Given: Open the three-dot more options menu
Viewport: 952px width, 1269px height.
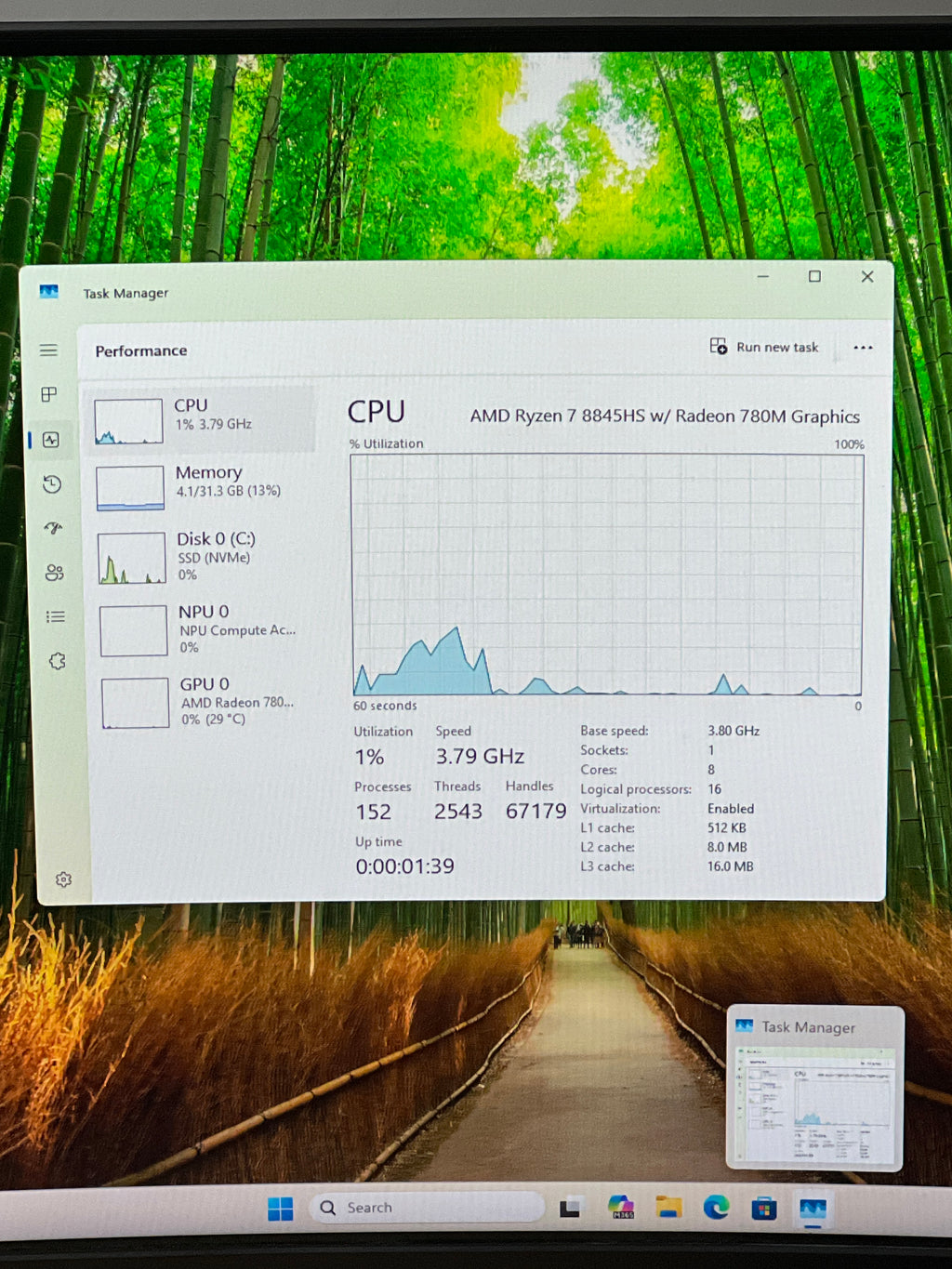Looking at the screenshot, I should click(x=863, y=348).
